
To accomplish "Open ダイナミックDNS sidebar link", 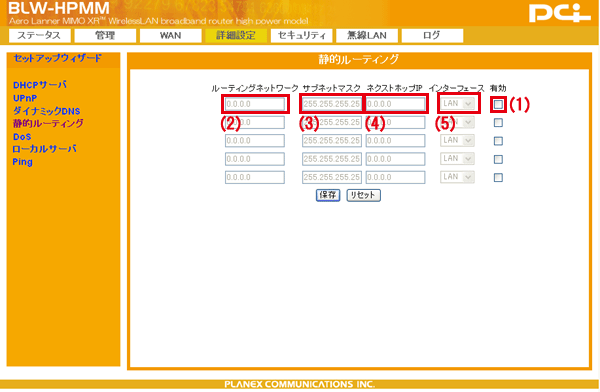I will tap(46, 111).
